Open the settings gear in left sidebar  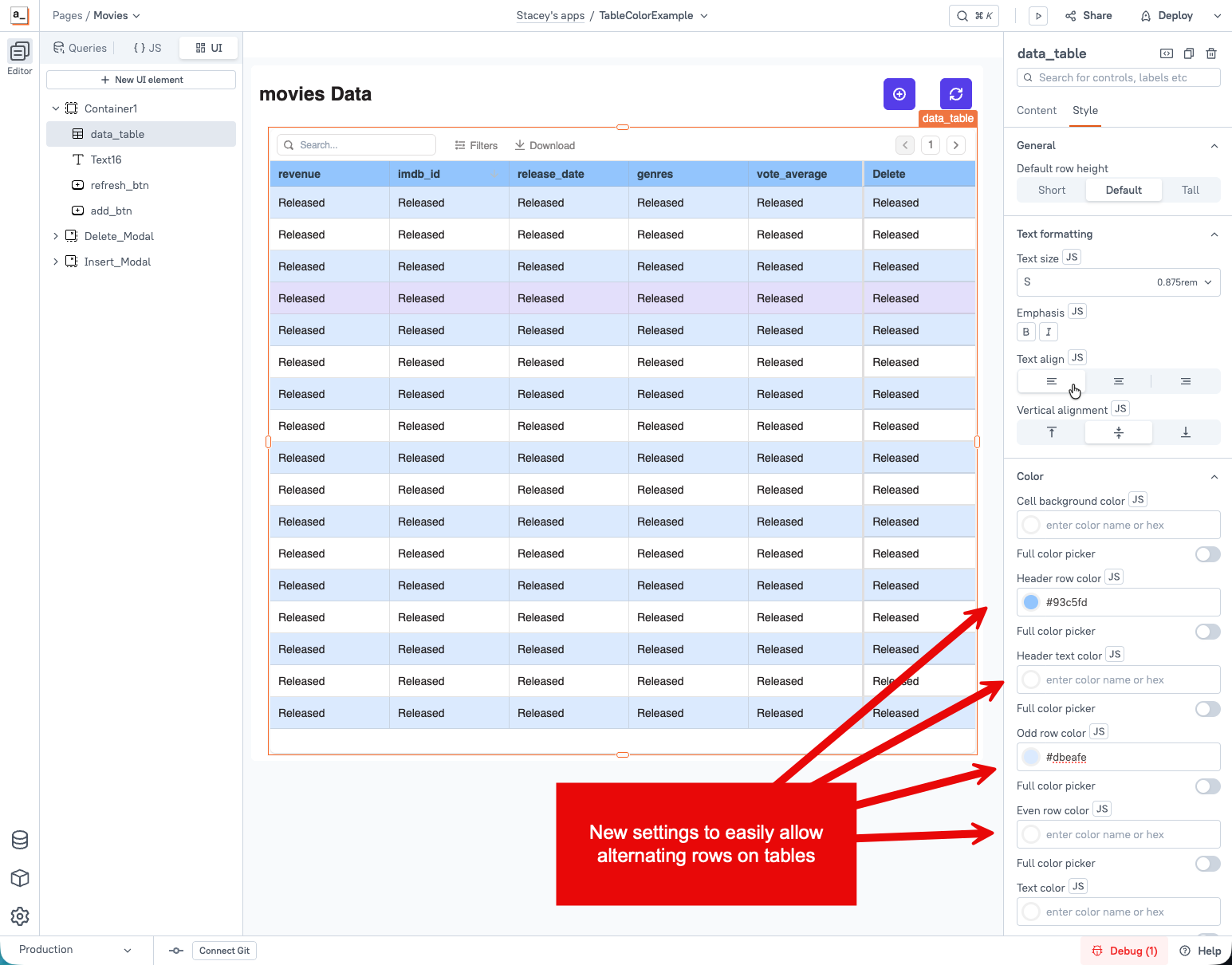point(20,916)
